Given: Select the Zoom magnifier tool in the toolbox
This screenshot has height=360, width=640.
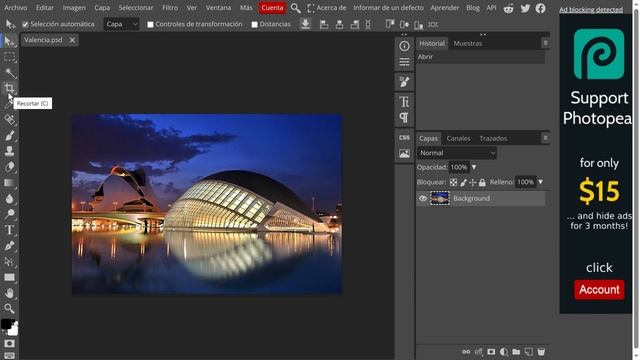Looking at the screenshot, I should pos(9,309).
